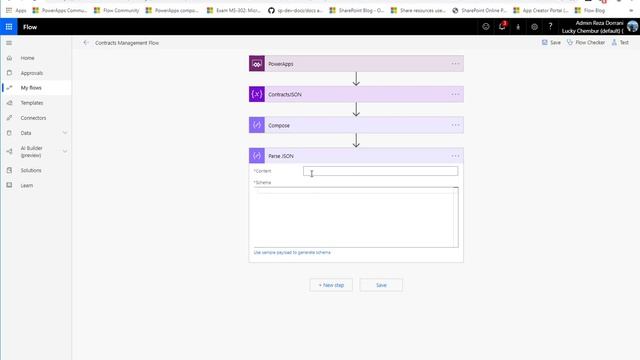640x360 pixels.
Task: Click the Parse JSON action icon
Action: 257,156
